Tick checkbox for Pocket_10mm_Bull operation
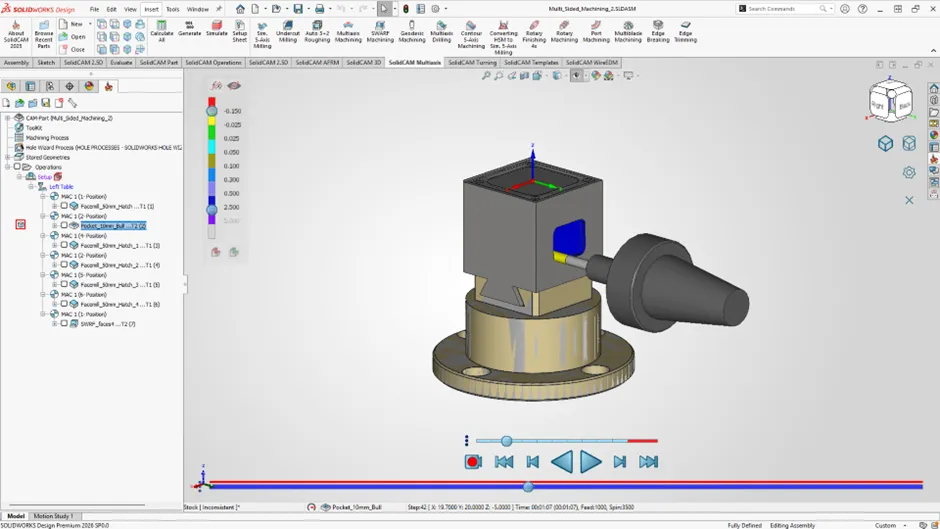The width and height of the screenshot is (940, 529). pyautogui.click(x=64, y=226)
